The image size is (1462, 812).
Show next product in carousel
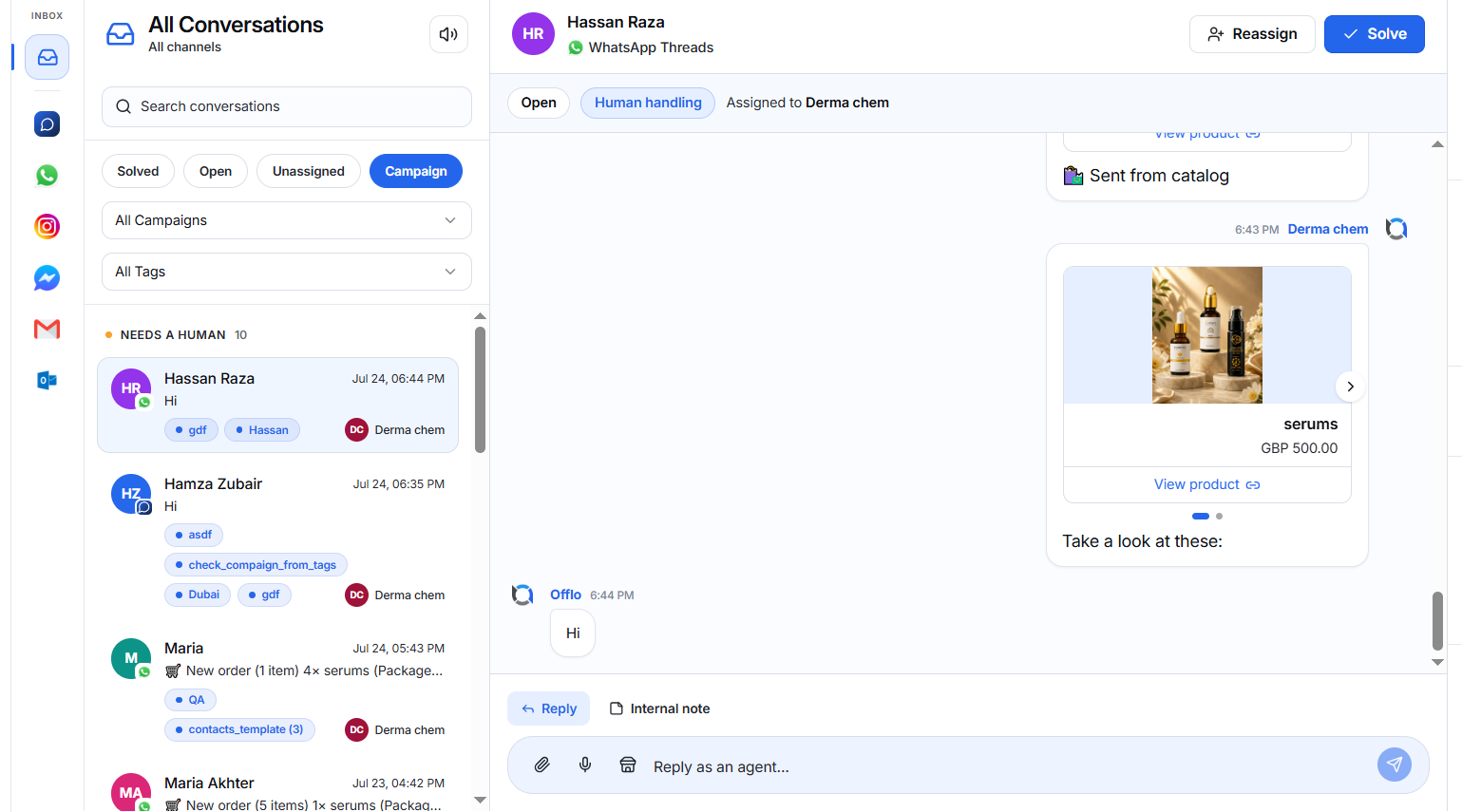pyautogui.click(x=1350, y=387)
